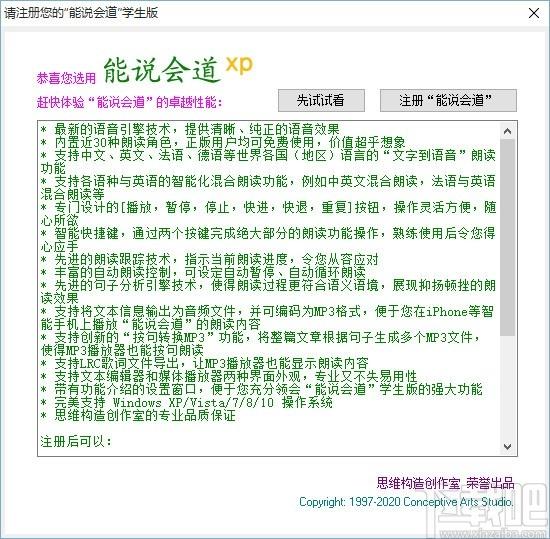Click the scrollbar track below the thumb
550x539 pixels.
[507, 387]
